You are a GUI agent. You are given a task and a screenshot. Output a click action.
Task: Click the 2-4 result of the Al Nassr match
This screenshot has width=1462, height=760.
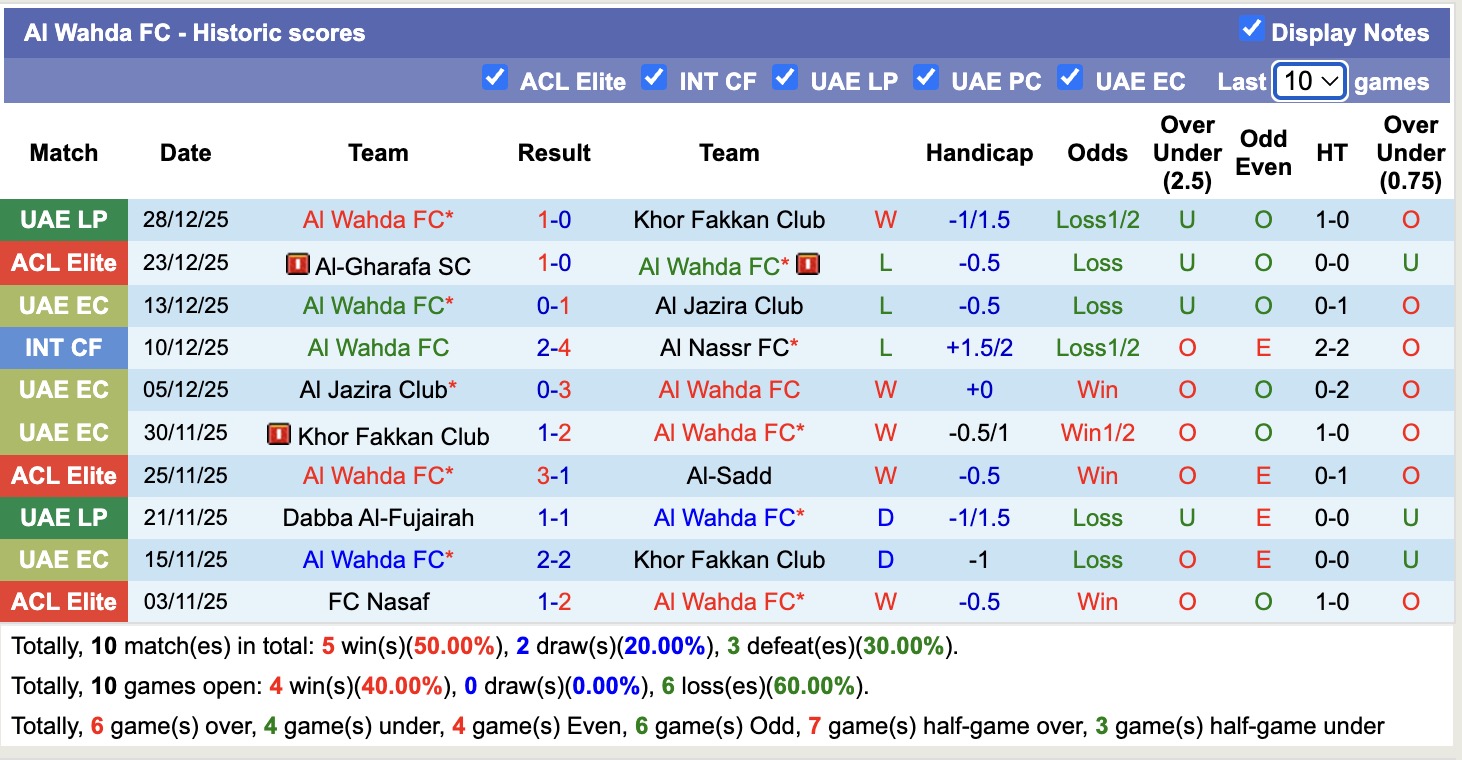554,347
